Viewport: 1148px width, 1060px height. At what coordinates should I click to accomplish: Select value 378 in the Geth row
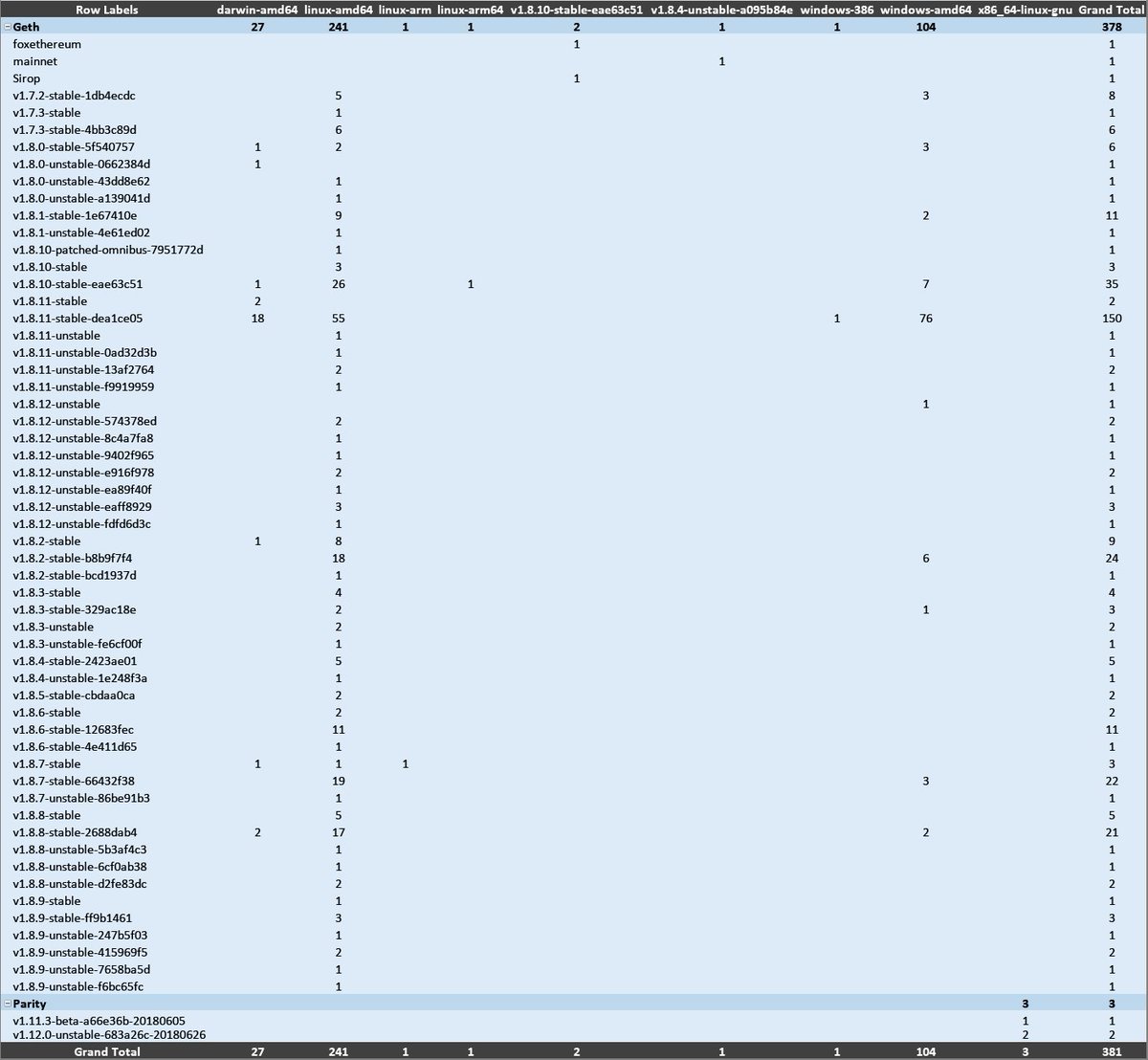[1112, 28]
